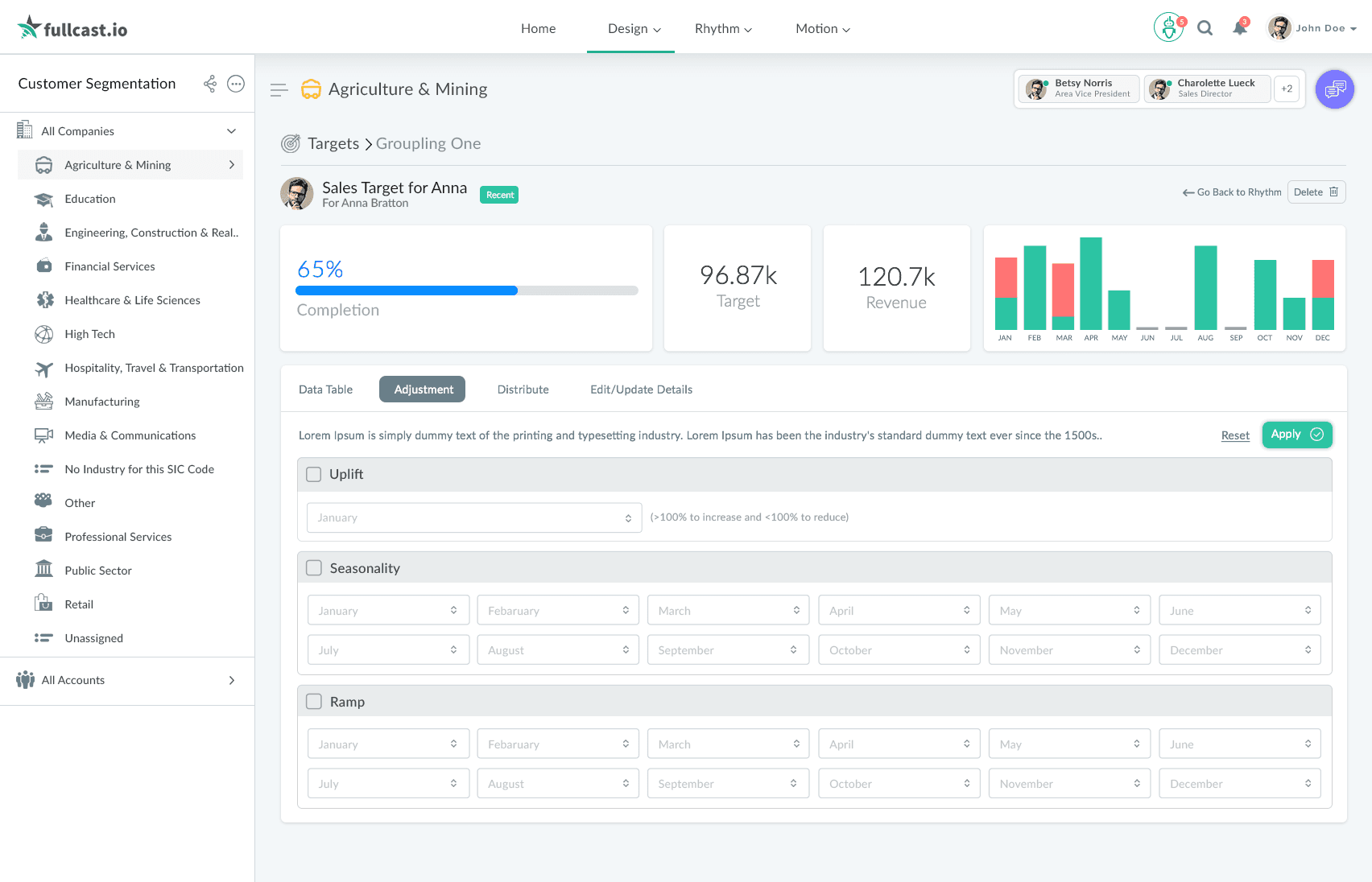
Task: Select the Education graduation cap icon
Action: tap(44, 199)
